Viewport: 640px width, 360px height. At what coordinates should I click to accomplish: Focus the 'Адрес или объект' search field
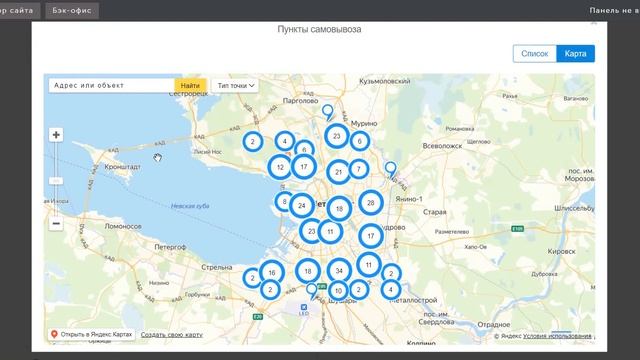pos(112,85)
